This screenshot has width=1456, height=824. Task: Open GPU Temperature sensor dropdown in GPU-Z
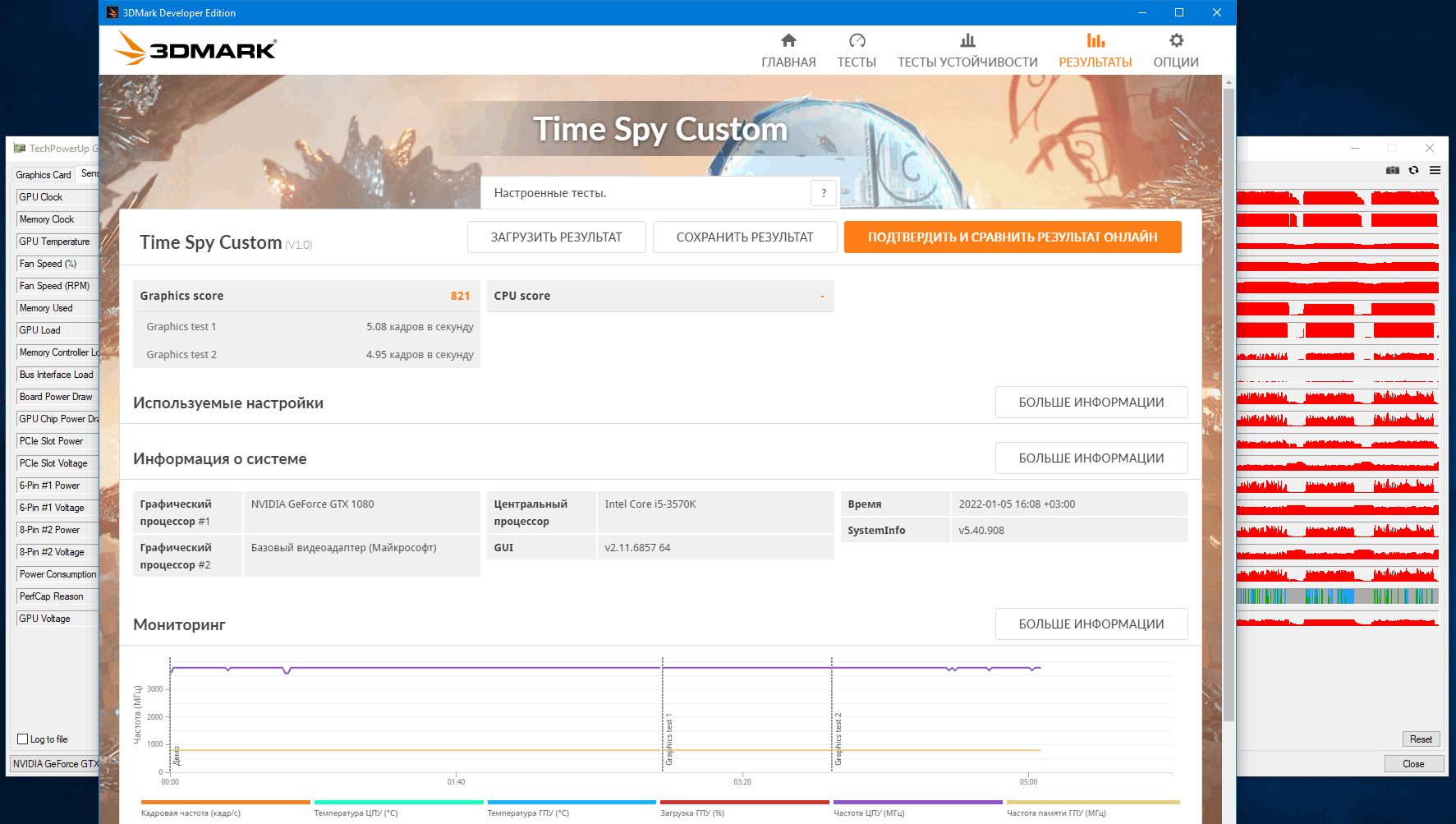click(x=57, y=242)
